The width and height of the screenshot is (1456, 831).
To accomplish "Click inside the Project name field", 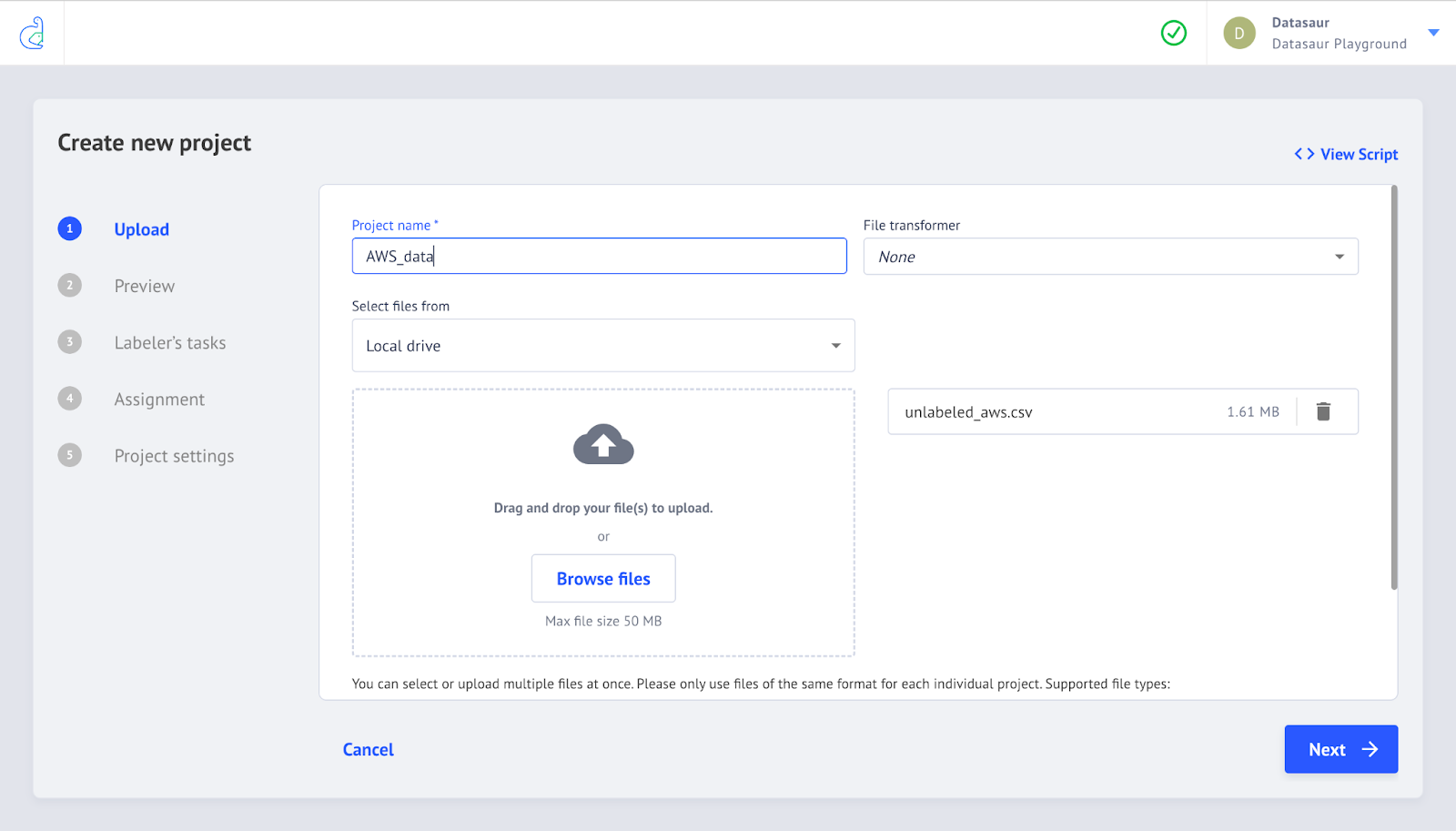I will [599, 256].
